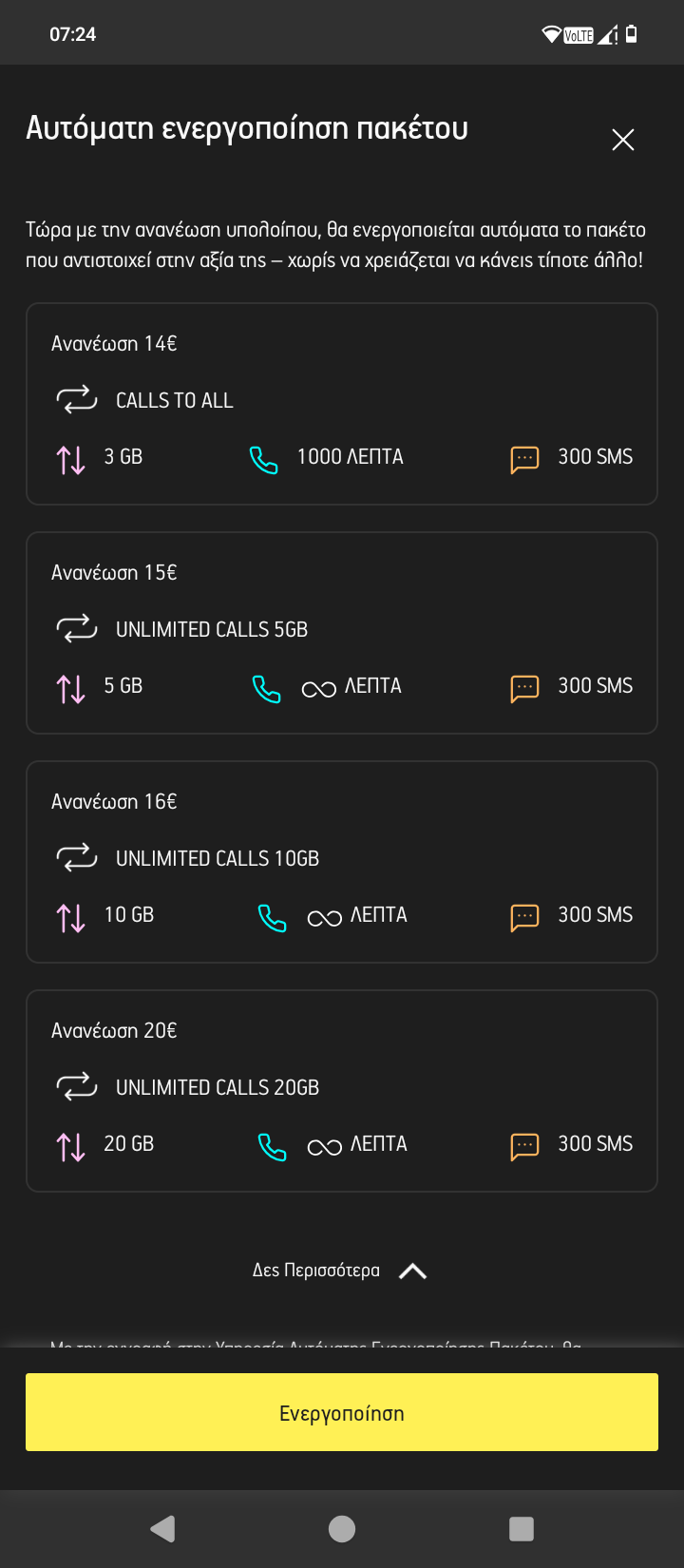Click the phone icon in the Ανανέωση 15€ card
This screenshot has height=1568, width=684.
point(266,689)
